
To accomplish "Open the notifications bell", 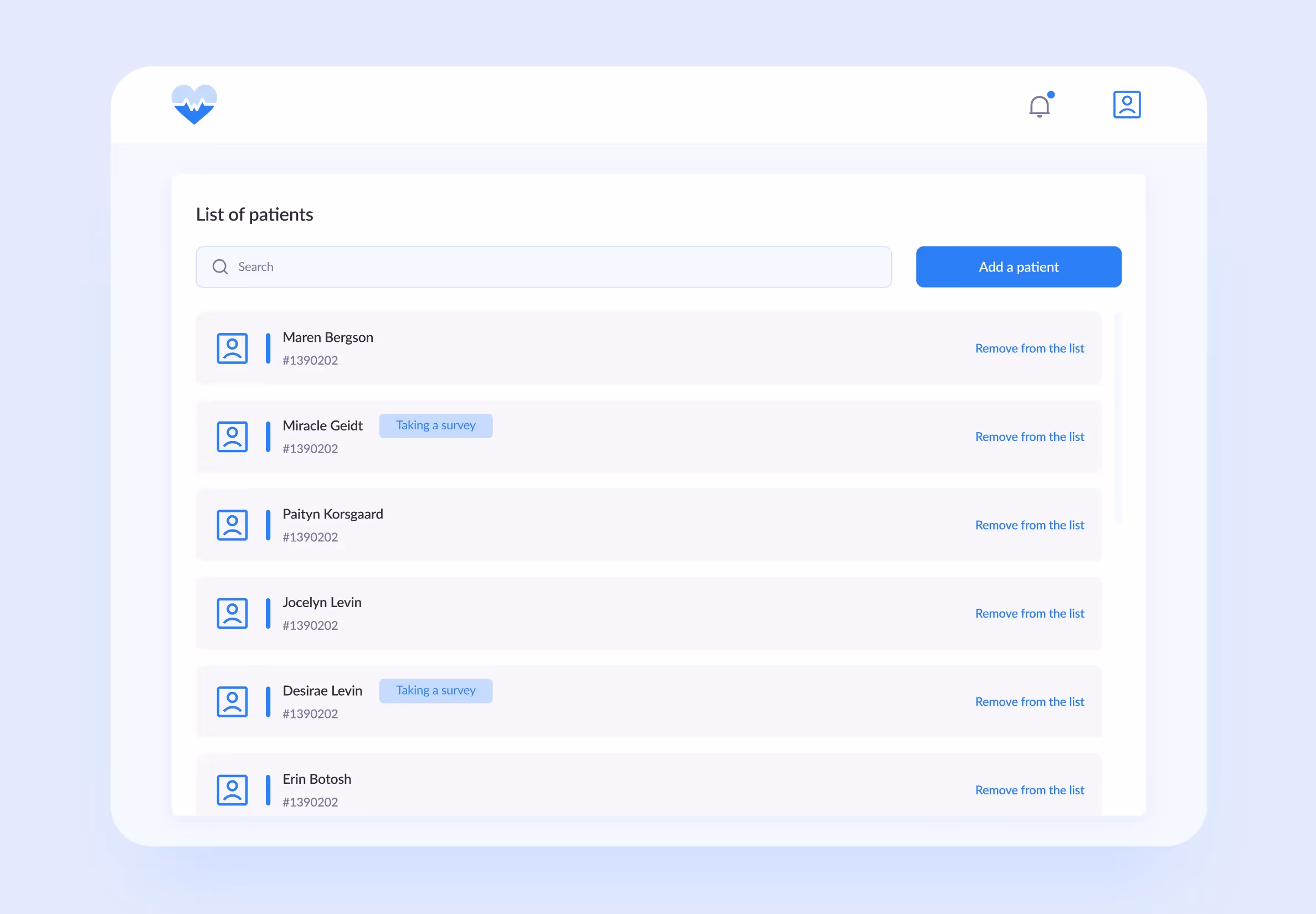I will [1039, 106].
